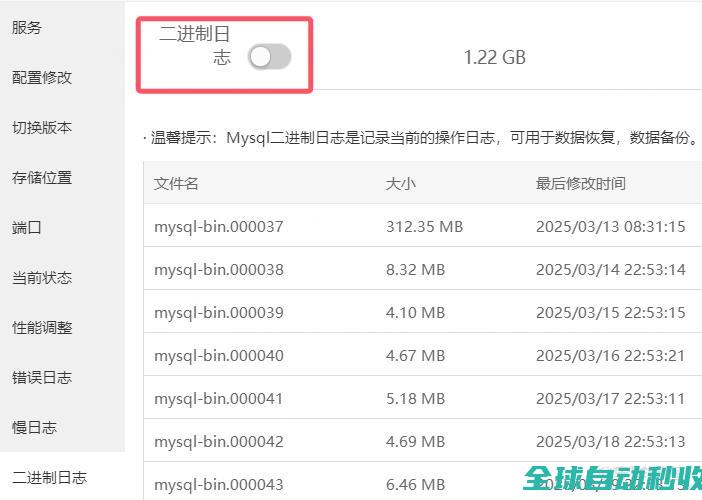Open the 性能调整 section

(x=42, y=328)
